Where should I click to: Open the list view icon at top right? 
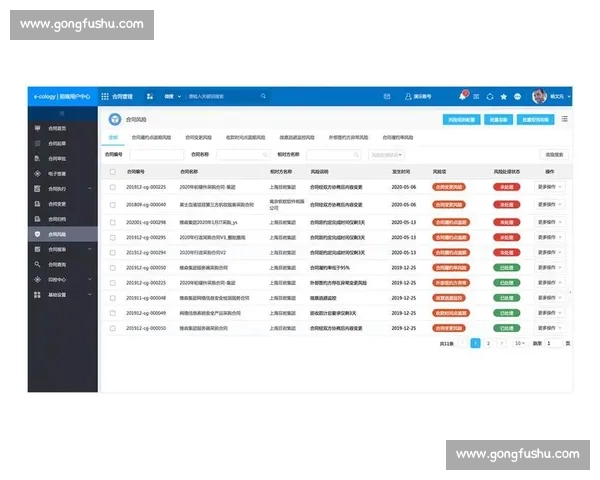tap(565, 119)
